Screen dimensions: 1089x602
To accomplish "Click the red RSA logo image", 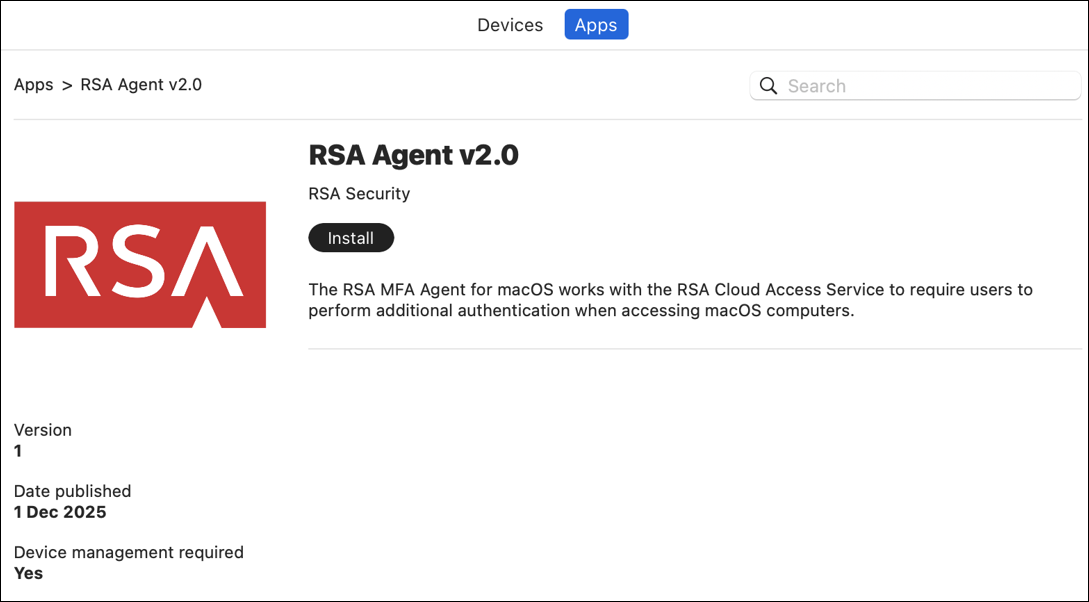I will [x=140, y=265].
